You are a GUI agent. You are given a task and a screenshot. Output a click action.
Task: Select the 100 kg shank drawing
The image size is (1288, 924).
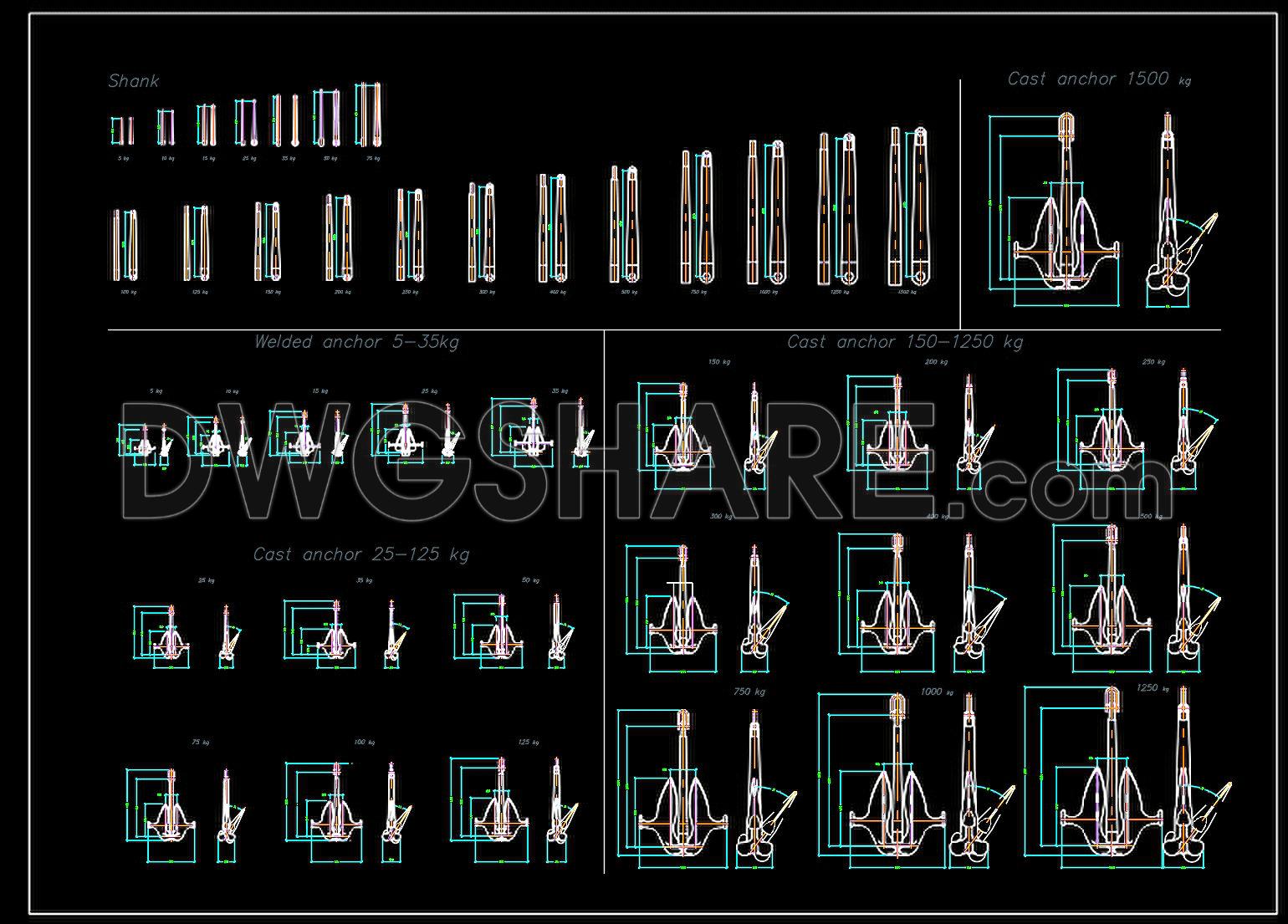pyautogui.click(x=125, y=244)
